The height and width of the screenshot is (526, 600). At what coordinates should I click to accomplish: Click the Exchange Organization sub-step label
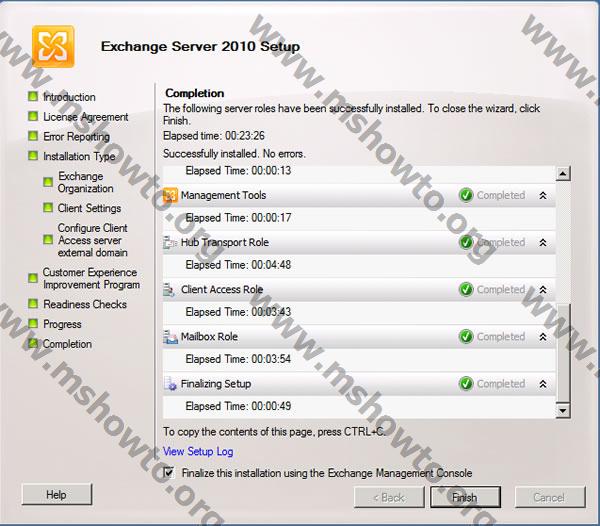(86, 182)
